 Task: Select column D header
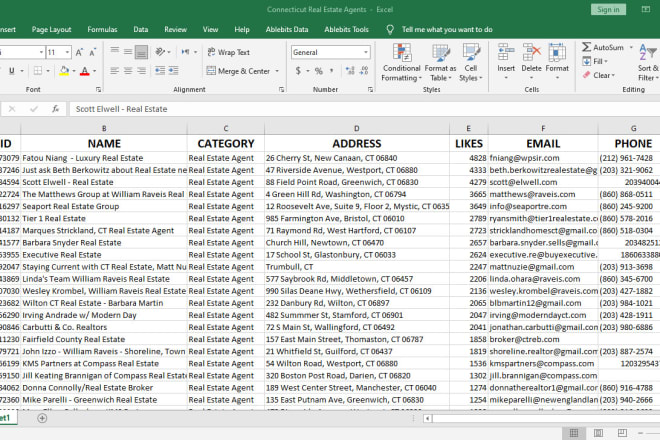point(357,128)
